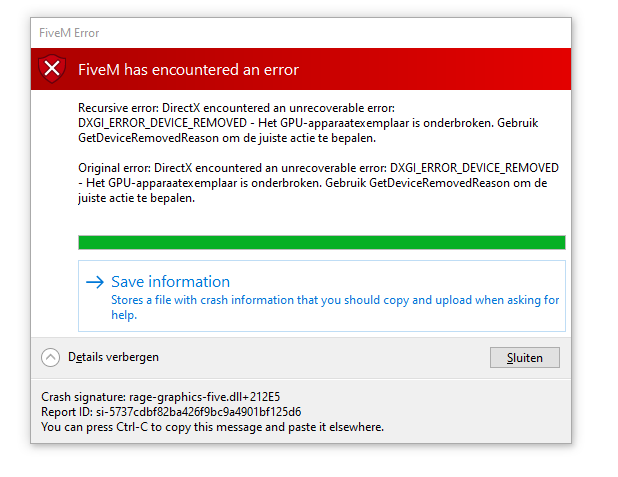
Task: Click the blue Save information arrow icon
Action: (95, 282)
